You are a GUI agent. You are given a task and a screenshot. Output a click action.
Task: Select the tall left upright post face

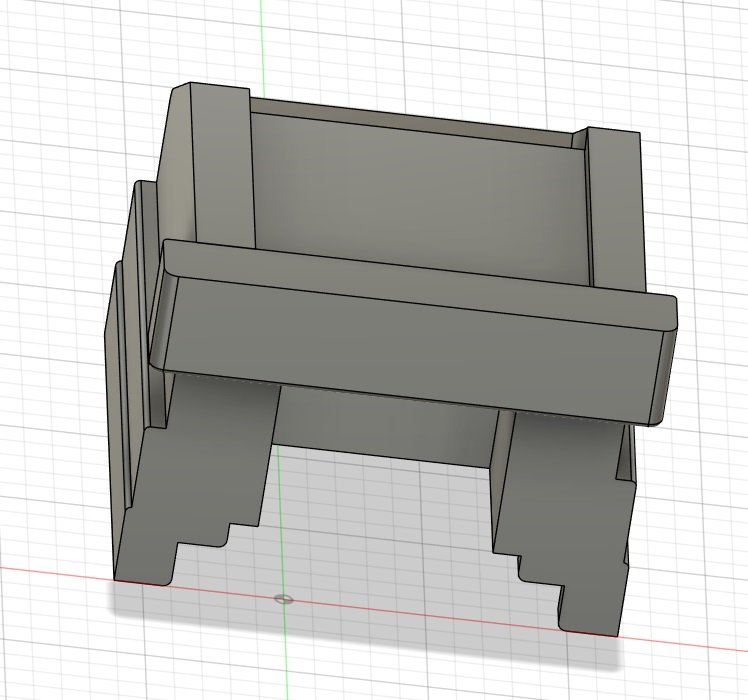(x=222, y=165)
